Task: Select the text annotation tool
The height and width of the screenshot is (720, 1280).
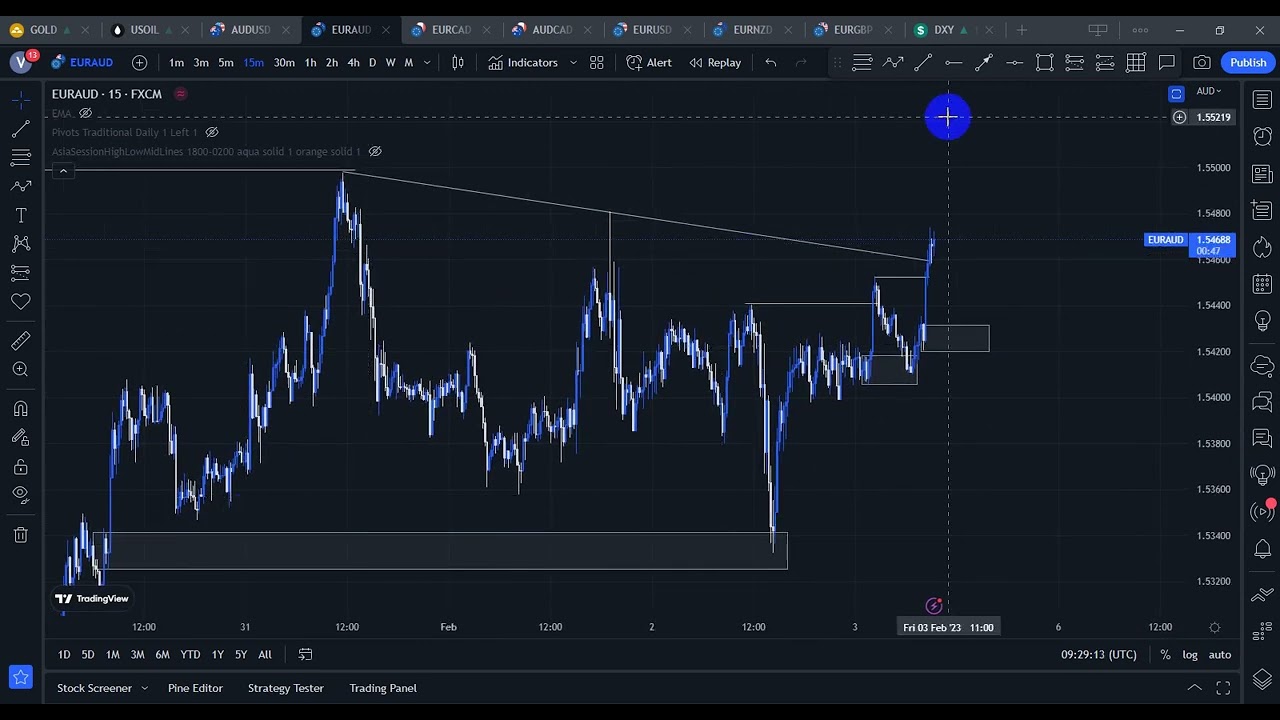Action: point(20,215)
